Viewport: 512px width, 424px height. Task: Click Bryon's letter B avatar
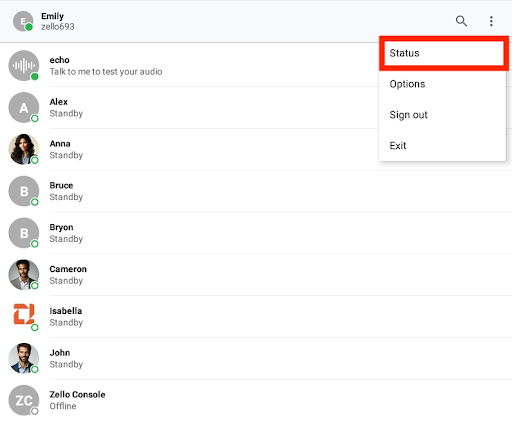[24, 233]
